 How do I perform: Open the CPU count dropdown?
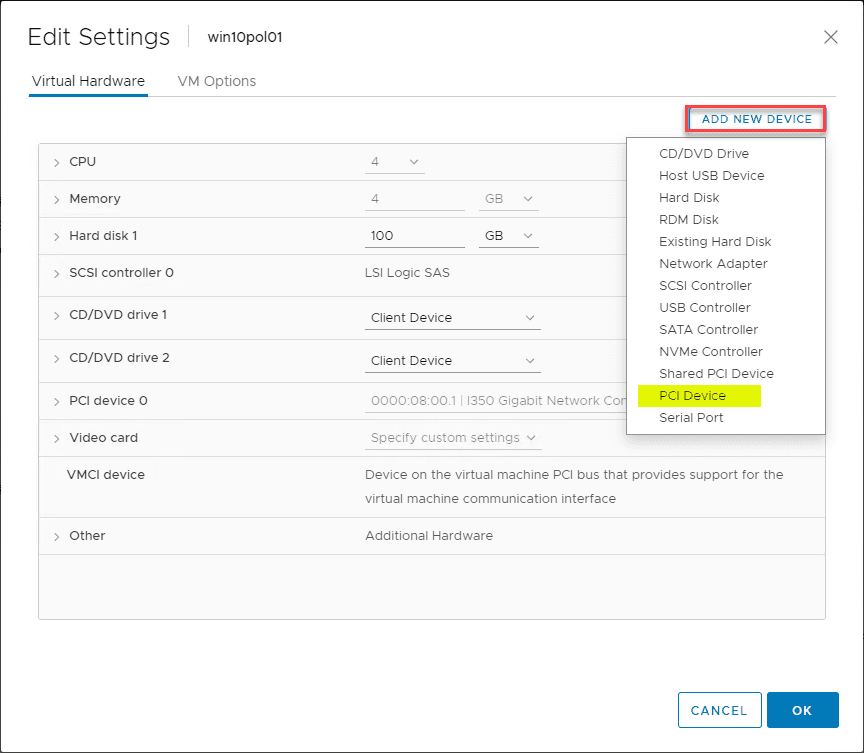point(396,162)
